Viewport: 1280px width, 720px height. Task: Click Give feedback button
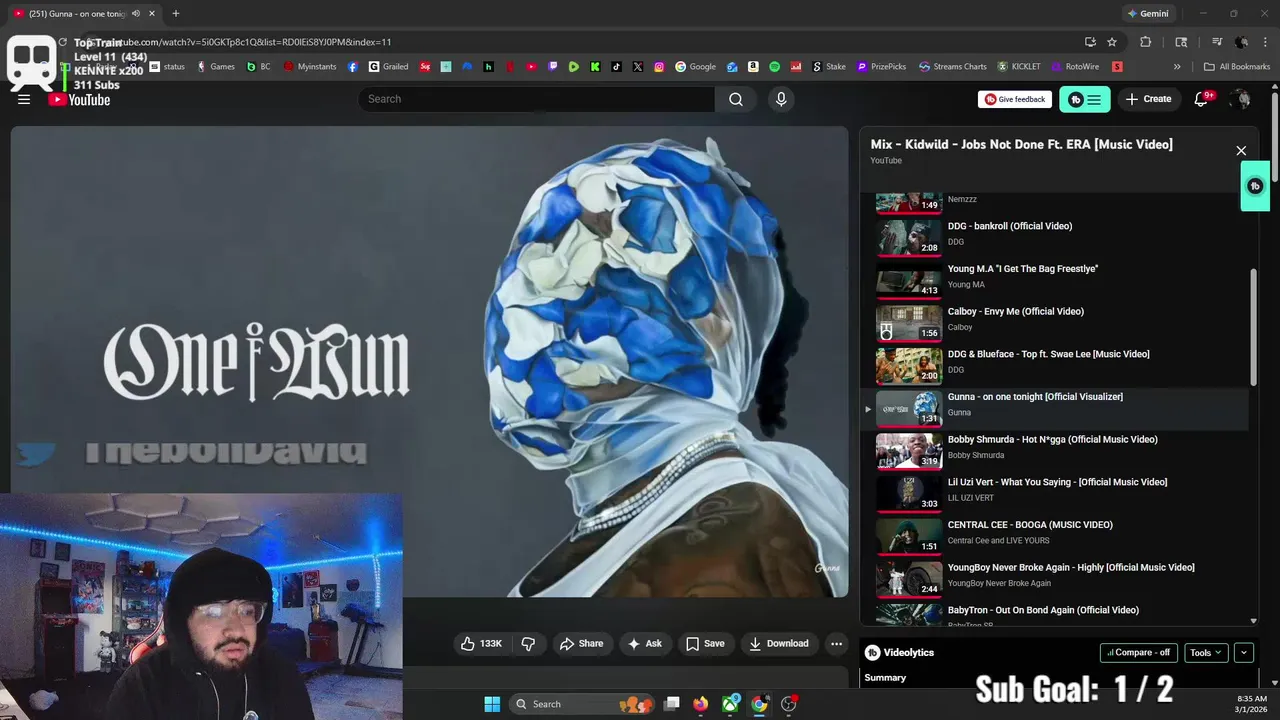coord(1015,99)
